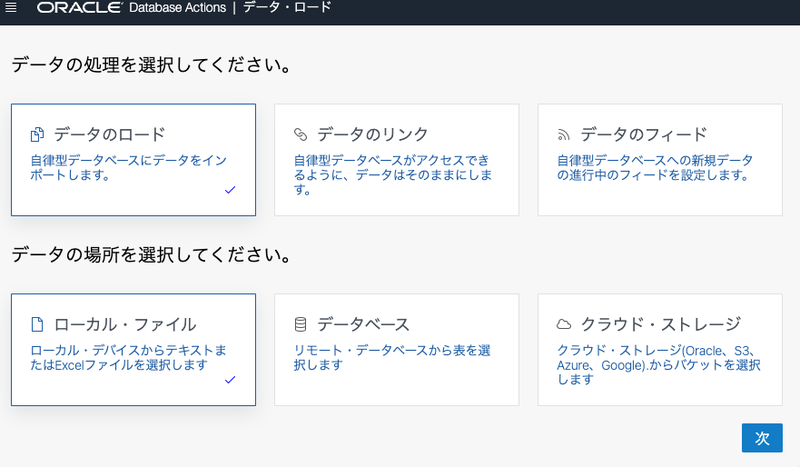Toggle the checkmark on ローカル・ファイル card

pyautogui.click(x=230, y=380)
